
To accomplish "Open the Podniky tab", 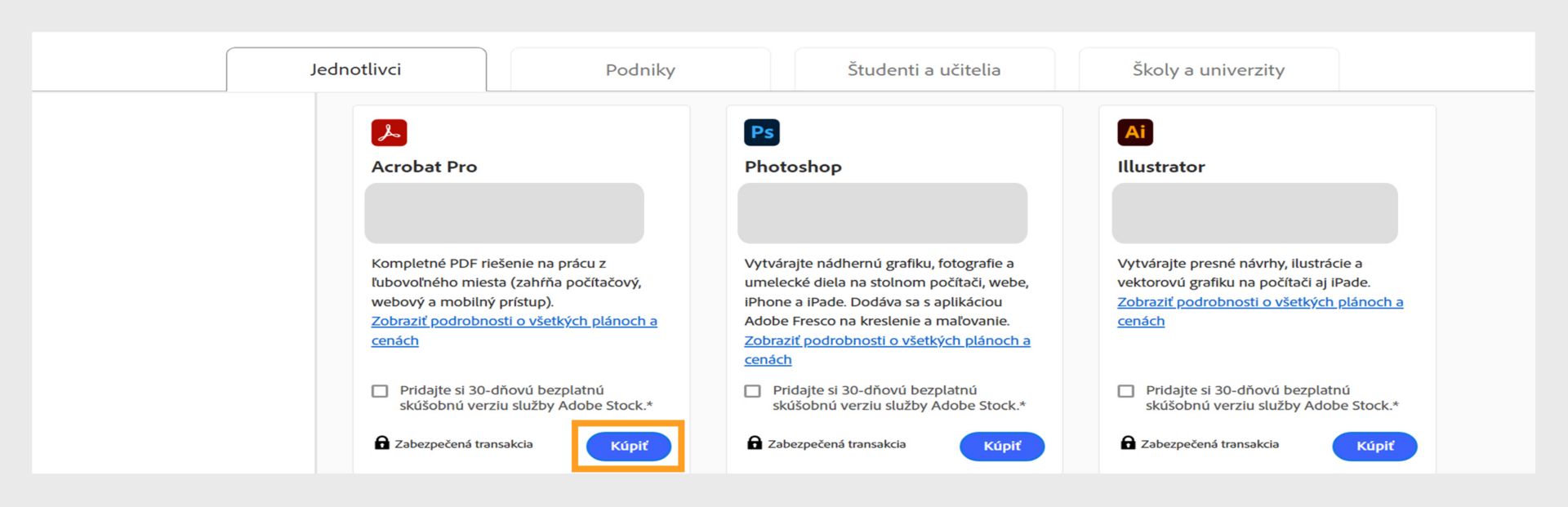I will [x=640, y=70].
